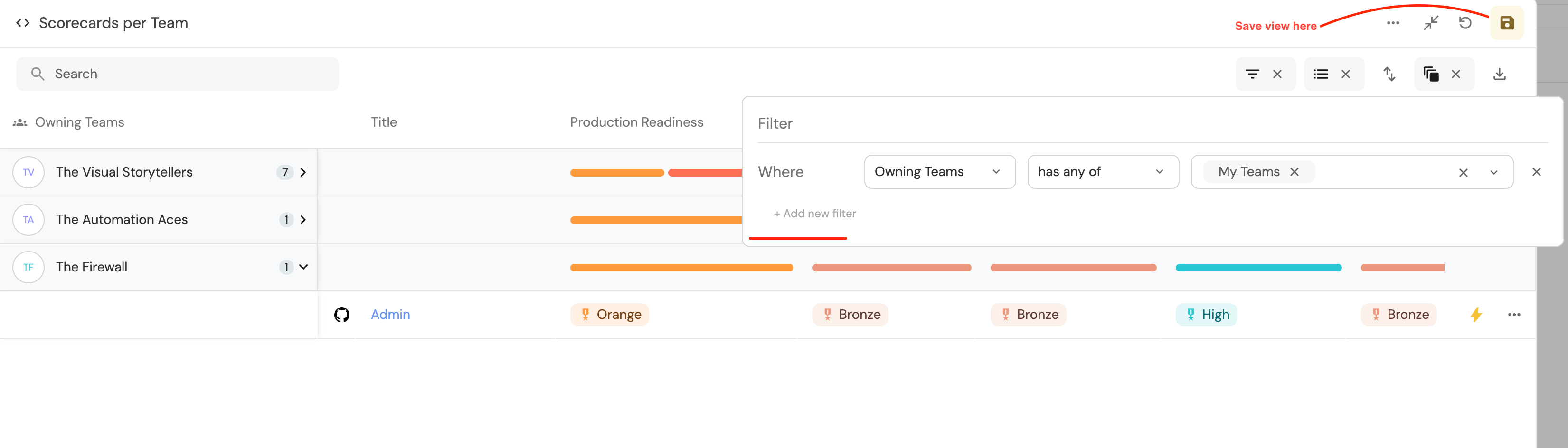Open the Admin entity link
This screenshot has width=1568, height=448.
(x=390, y=314)
